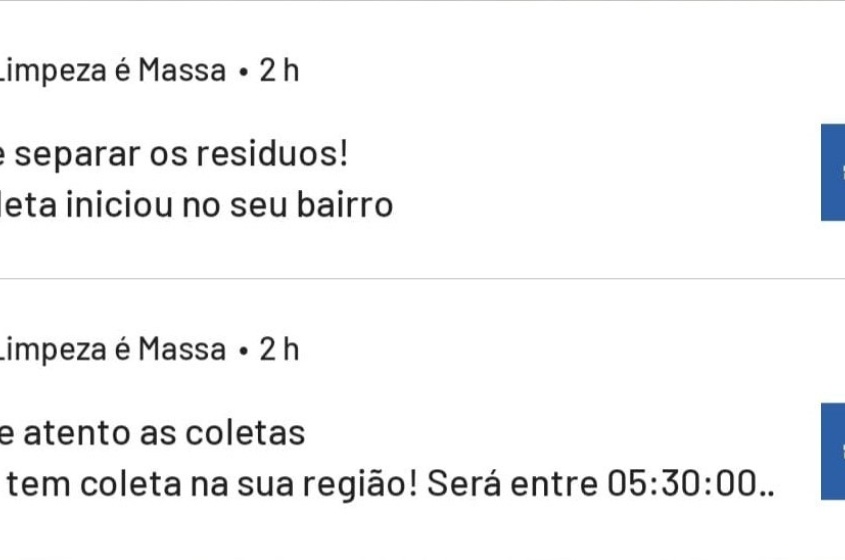
Task: Open the blue thumbnail beside 'separar os residuos!'
Action: coord(833,172)
